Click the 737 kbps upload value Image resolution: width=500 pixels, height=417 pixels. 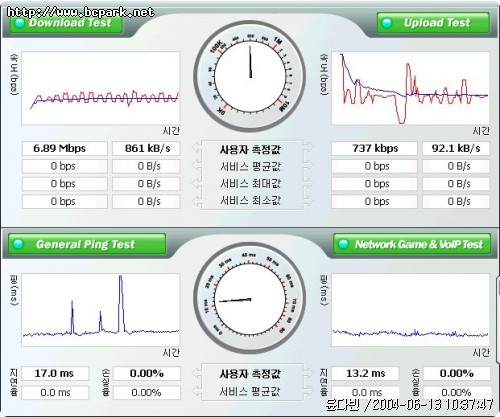pyautogui.click(x=374, y=148)
